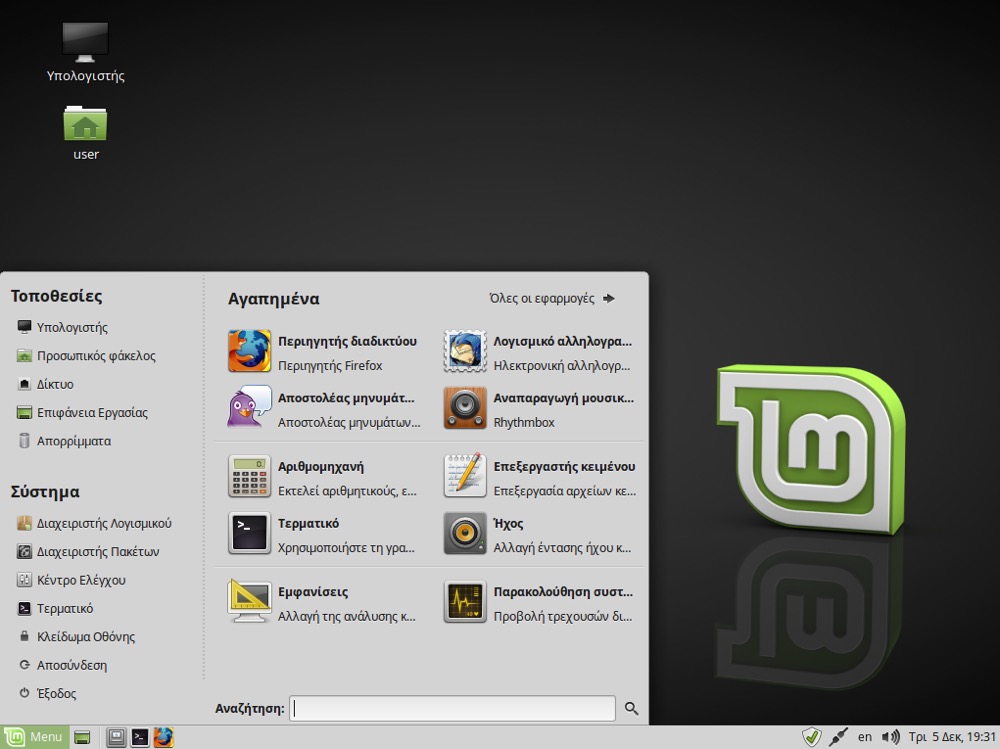This screenshot has width=1000, height=749.
Task: Open Τερματικό in System list
Action: (55, 609)
